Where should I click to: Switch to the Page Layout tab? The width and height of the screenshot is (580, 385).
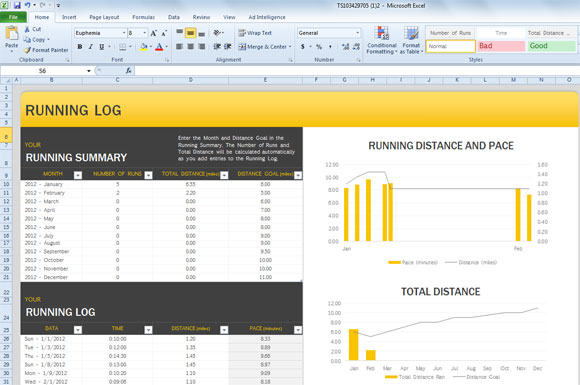pos(104,17)
